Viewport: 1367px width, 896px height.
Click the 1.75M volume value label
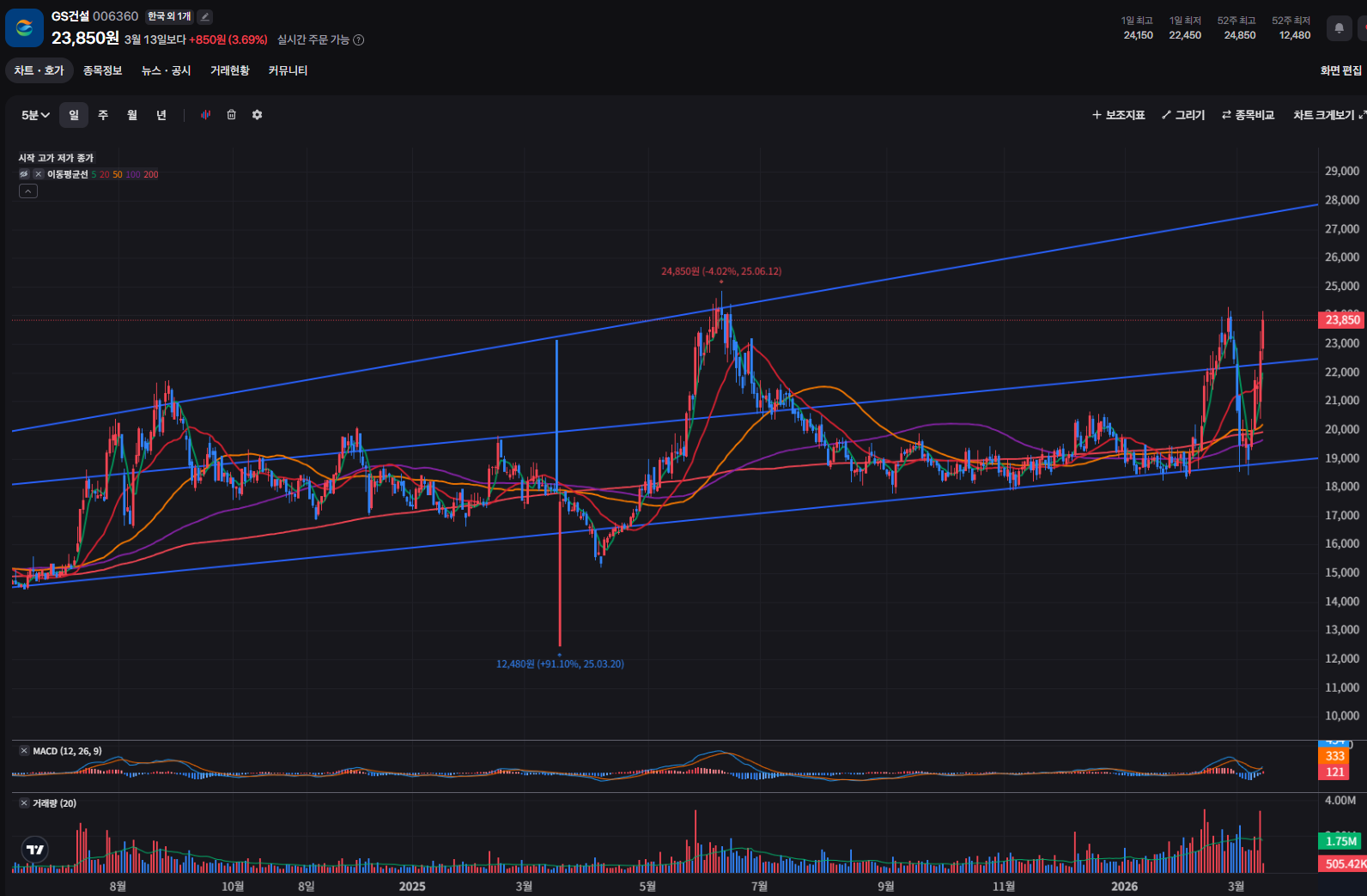tap(1341, 841)
